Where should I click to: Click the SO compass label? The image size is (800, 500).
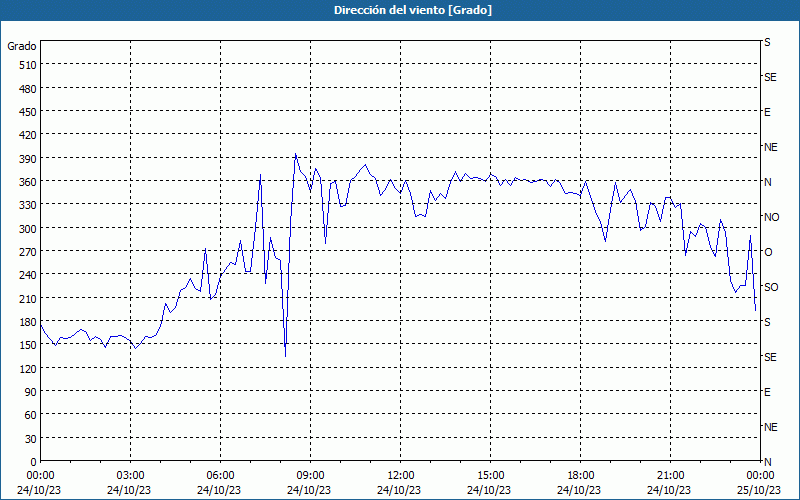click(x=771, y=287)
